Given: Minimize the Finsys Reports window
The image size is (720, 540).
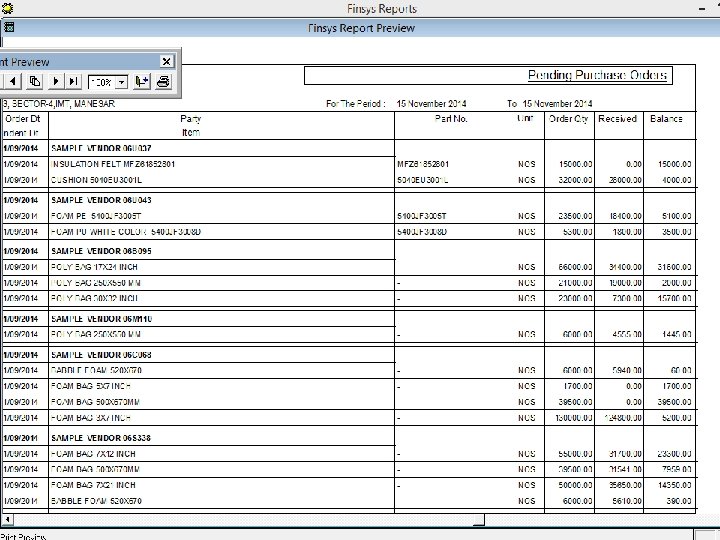Looking at the screenshot, I should click(702, 8).
